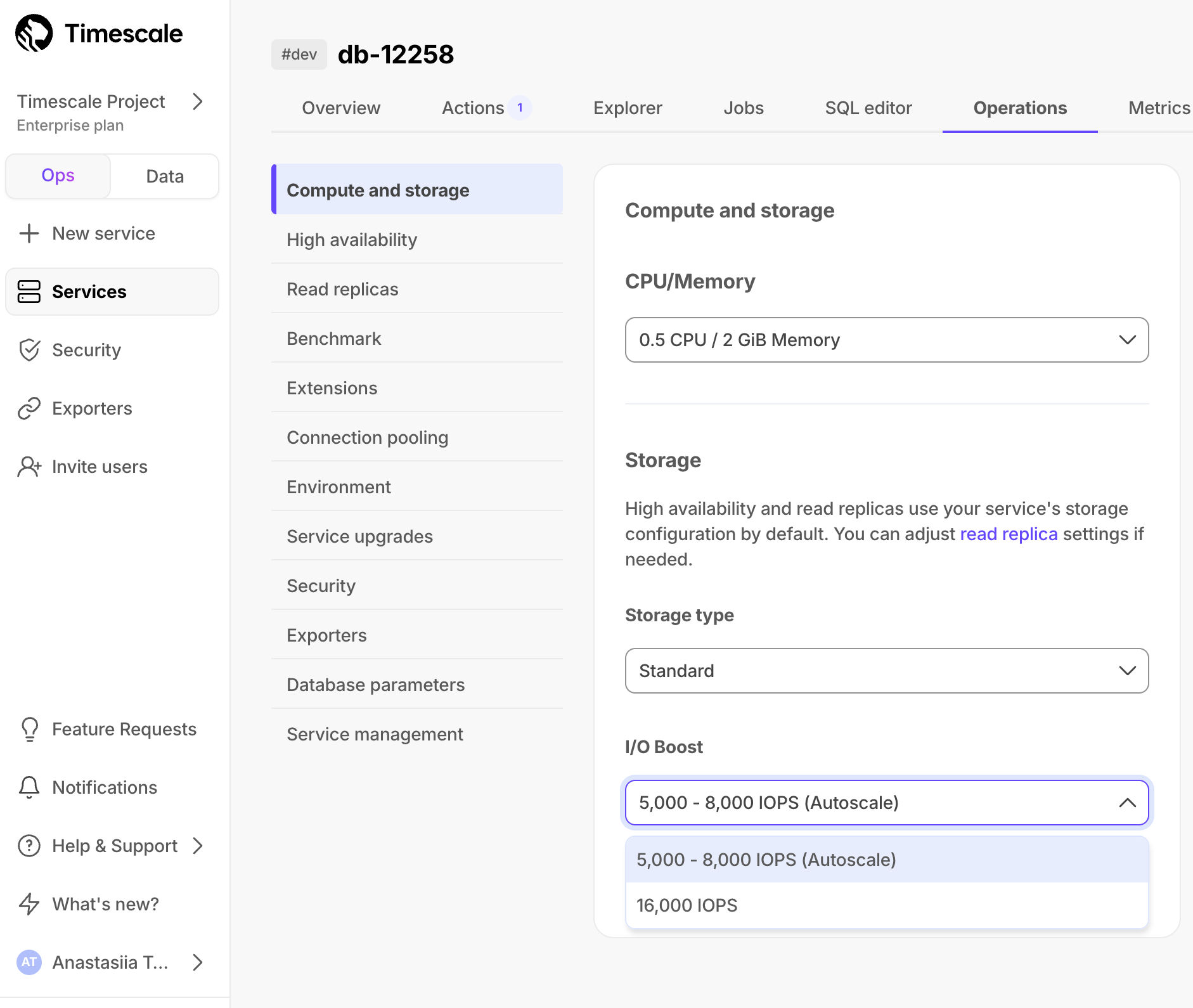The image size is (1193, 1008).
Task: Open the Actions tab
Action: (x=473, y=108)
